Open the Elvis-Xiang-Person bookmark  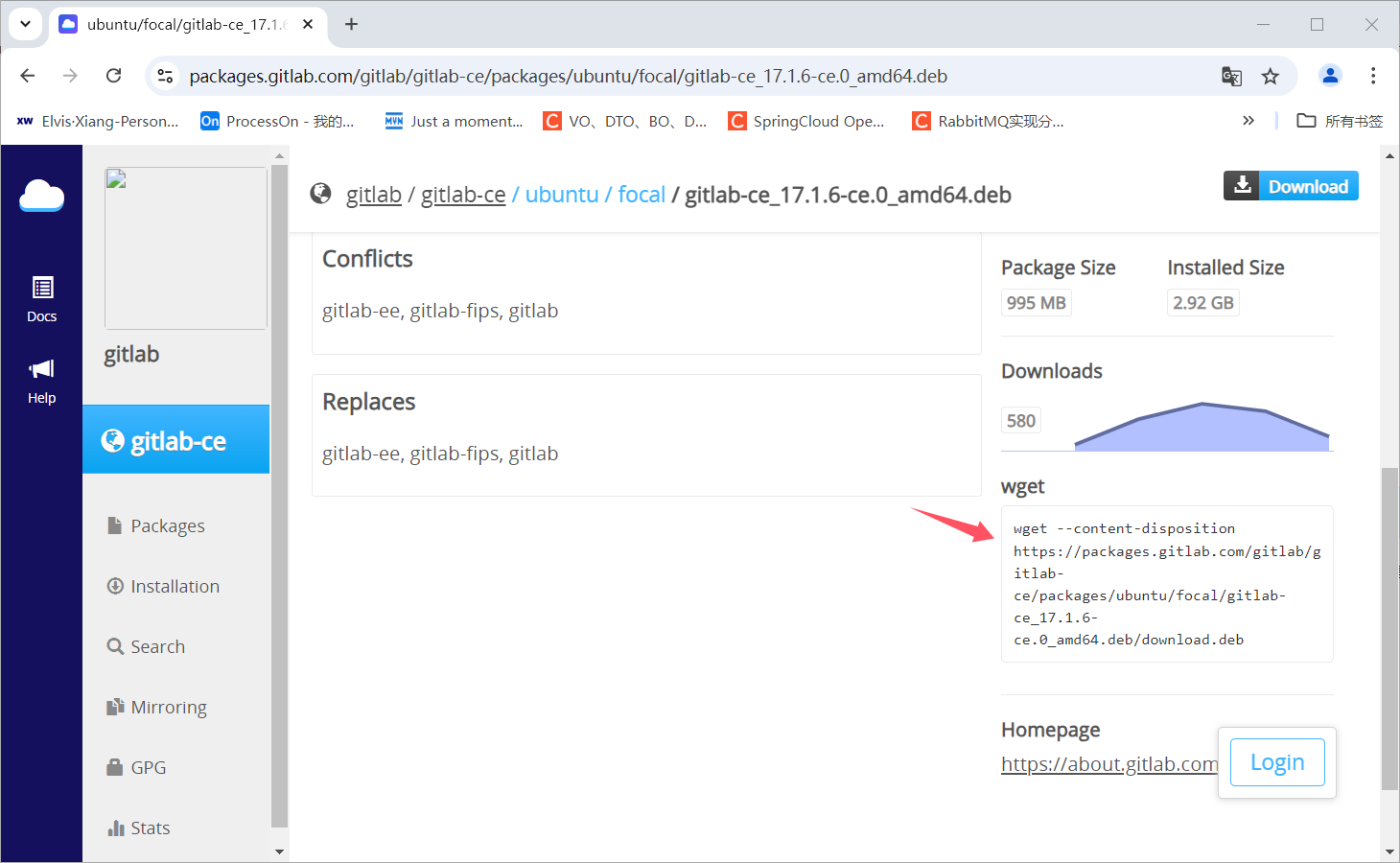click(98, 121)
